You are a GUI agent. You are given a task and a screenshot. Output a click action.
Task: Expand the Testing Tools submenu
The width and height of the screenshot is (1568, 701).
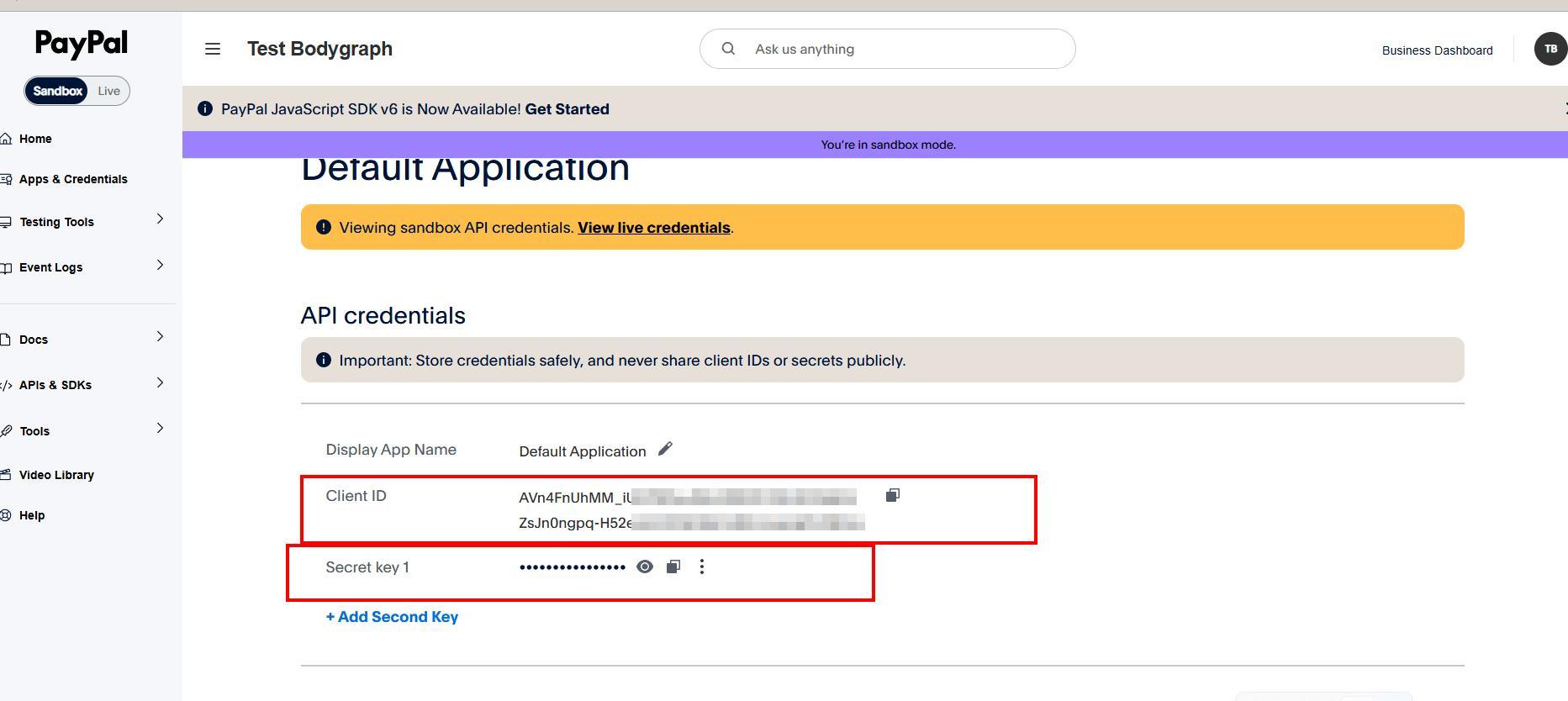tap(160, 220)
